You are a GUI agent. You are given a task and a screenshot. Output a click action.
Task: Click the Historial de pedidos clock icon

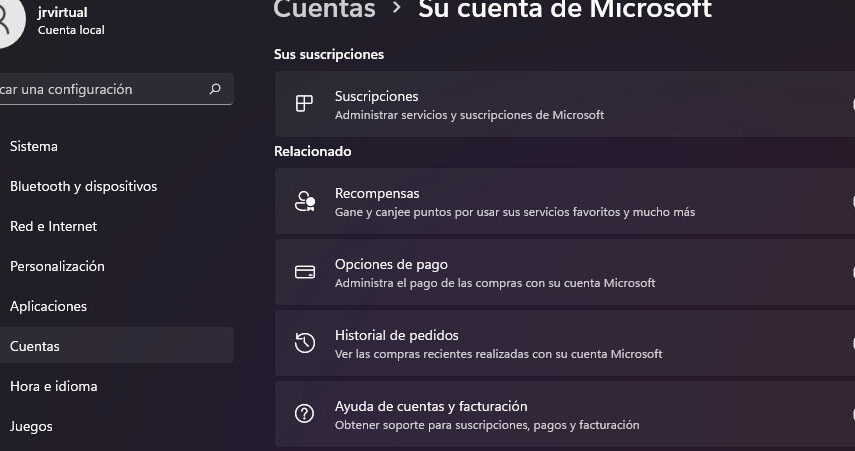(305, 343)
